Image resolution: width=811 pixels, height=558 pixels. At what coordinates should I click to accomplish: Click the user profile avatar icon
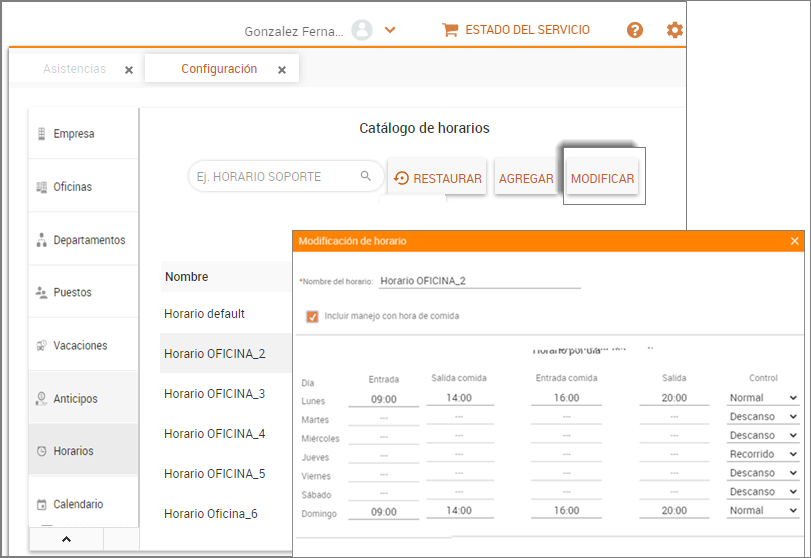pyautogui.click(x=362, y=30)
